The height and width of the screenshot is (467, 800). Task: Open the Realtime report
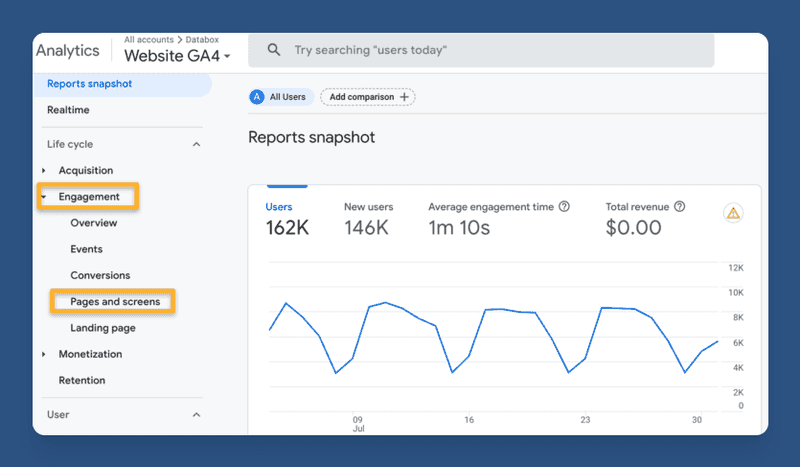coord(68,110)
